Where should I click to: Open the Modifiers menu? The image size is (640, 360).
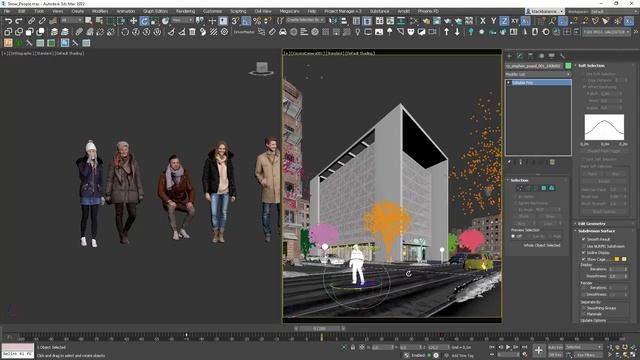click(100, 11)
